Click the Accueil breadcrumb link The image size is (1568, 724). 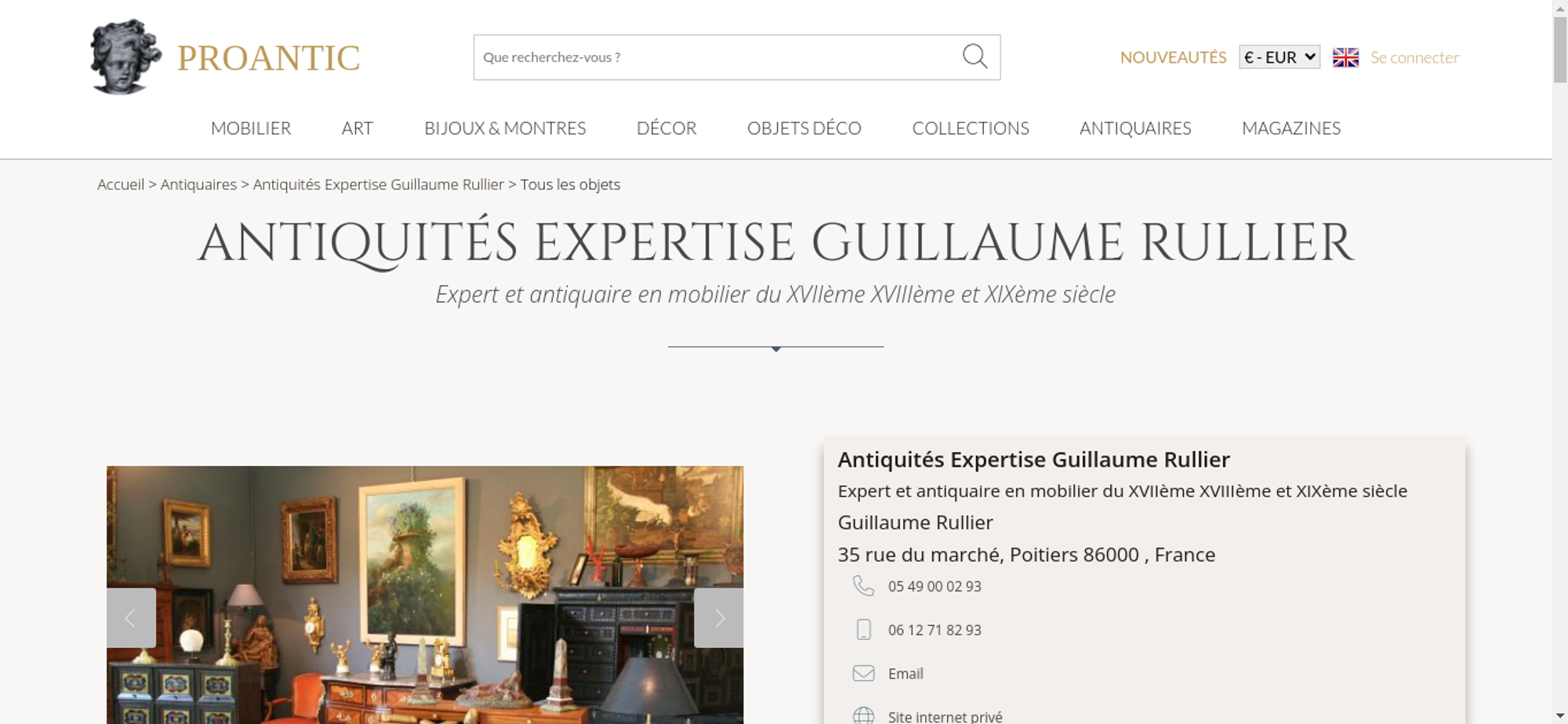point(121,184)
